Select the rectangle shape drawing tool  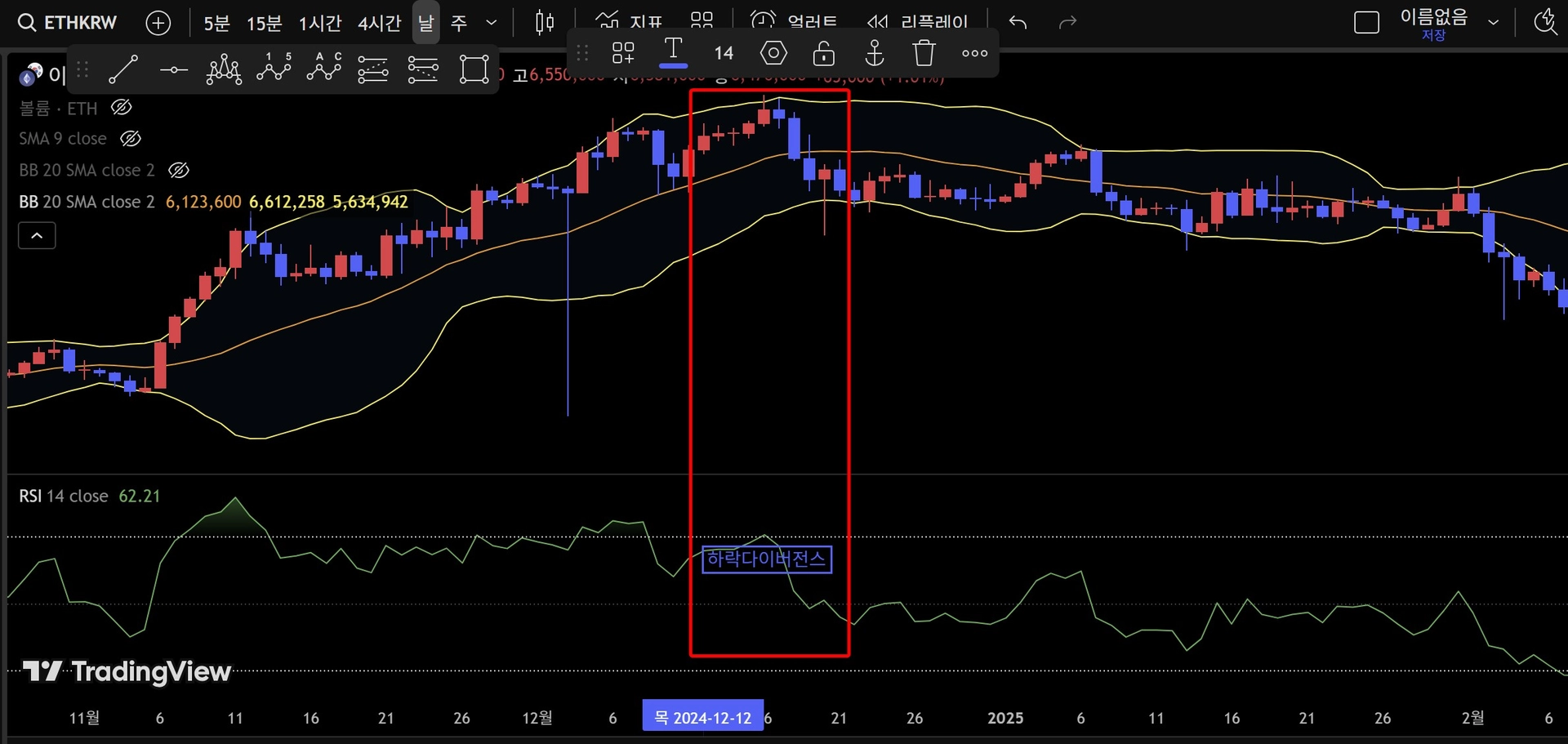pos(474,69)
